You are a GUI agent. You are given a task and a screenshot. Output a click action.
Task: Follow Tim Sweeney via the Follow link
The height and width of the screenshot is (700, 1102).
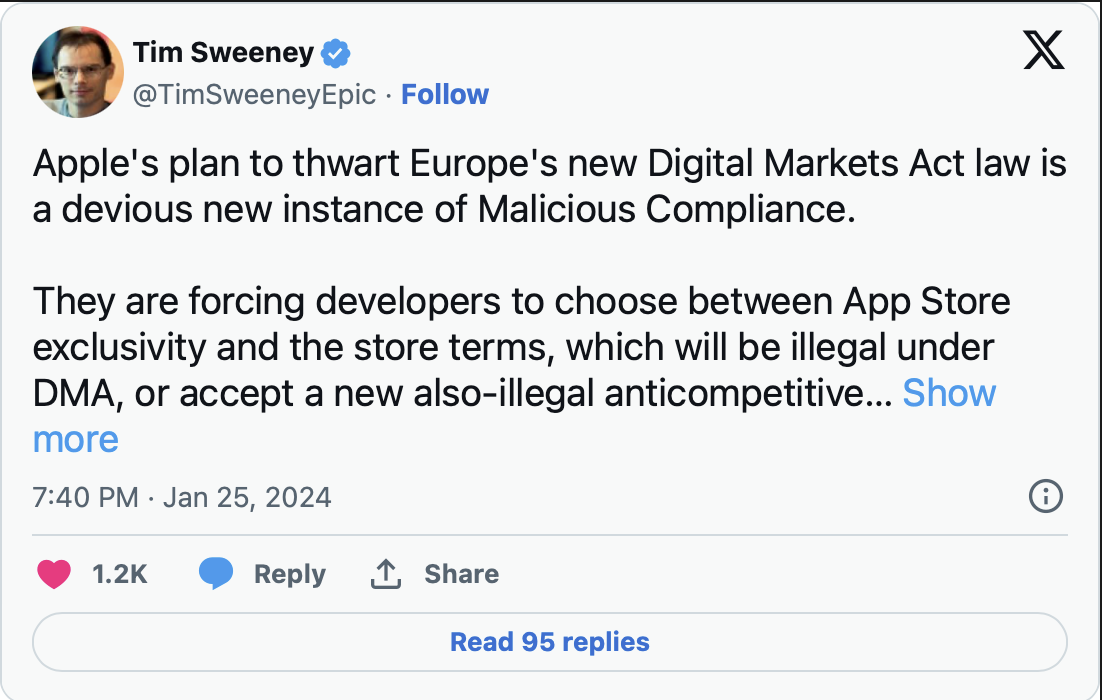(445, 94)
